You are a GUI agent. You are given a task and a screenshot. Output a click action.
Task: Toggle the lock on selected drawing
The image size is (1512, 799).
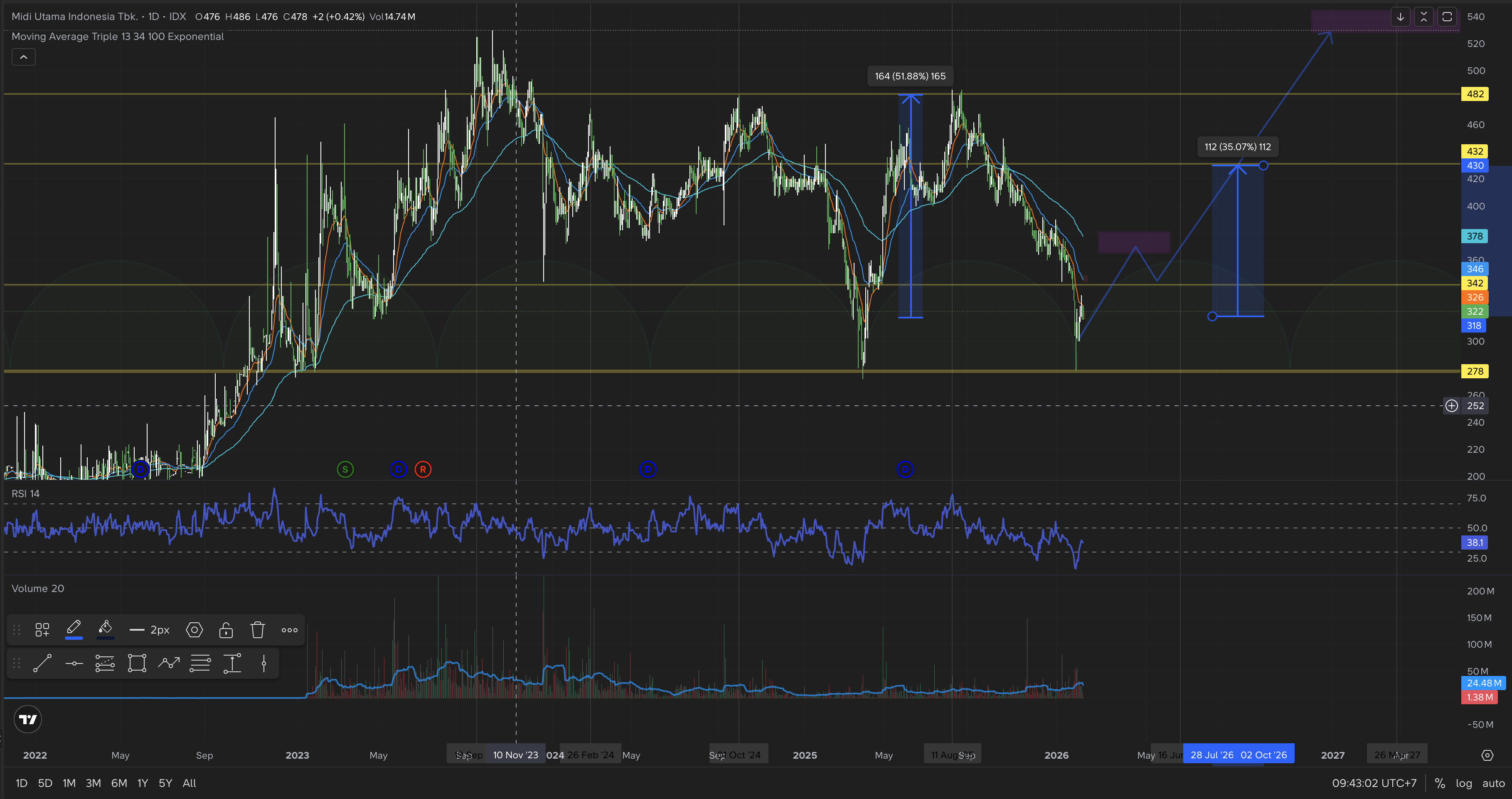[226, 630]
